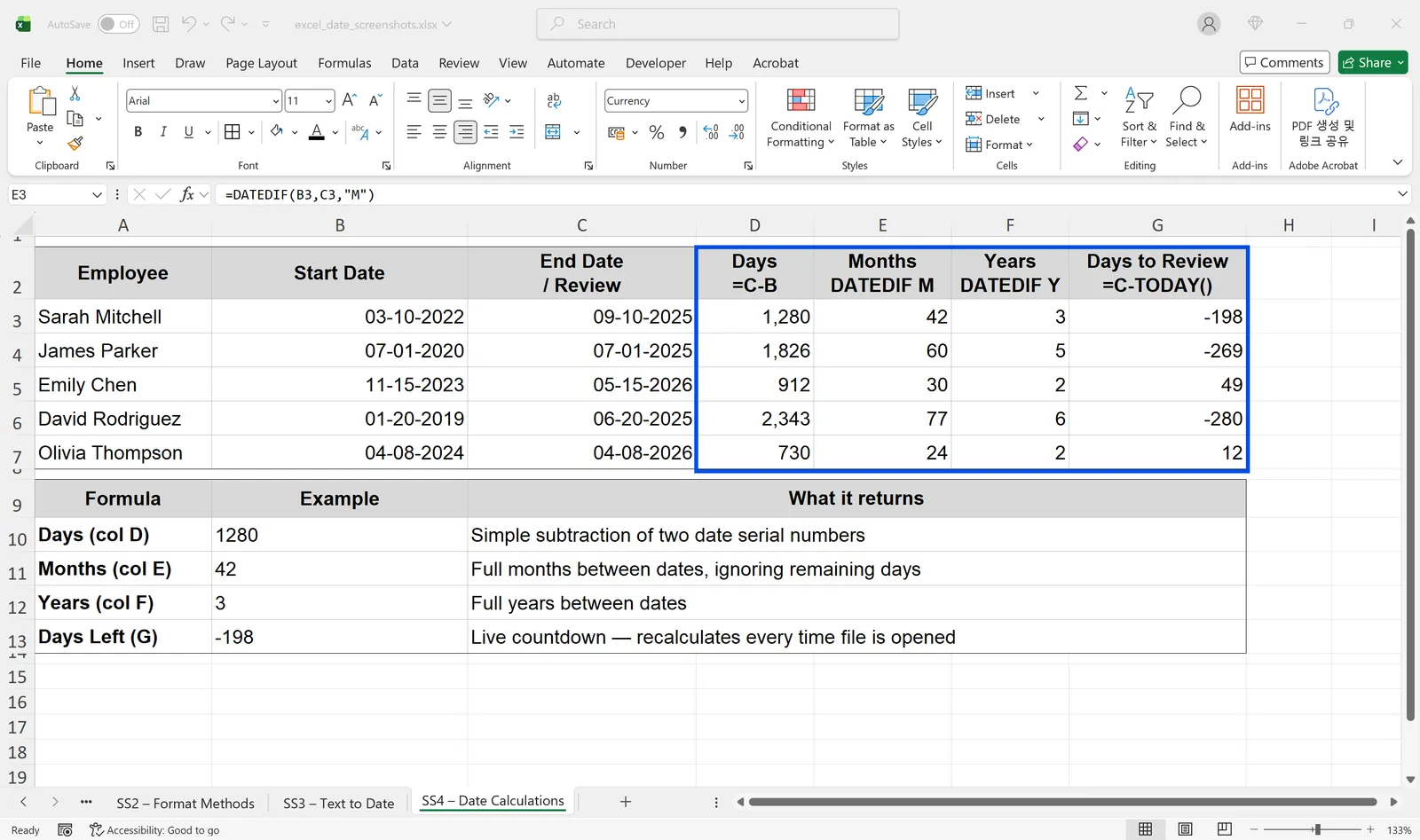Open the Orientation text angle icon
Image resolution: width=1420 pixels, height=840 pixels.
pos(491,100)
